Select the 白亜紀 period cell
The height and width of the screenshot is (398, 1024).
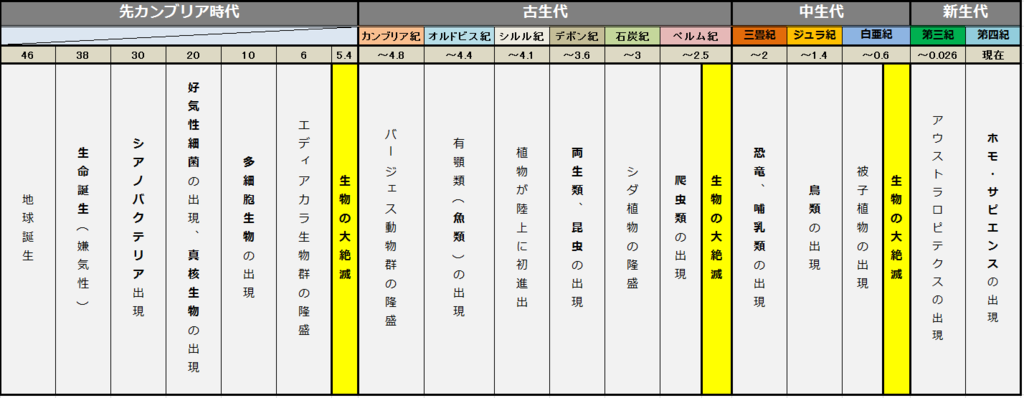point(876,36)
